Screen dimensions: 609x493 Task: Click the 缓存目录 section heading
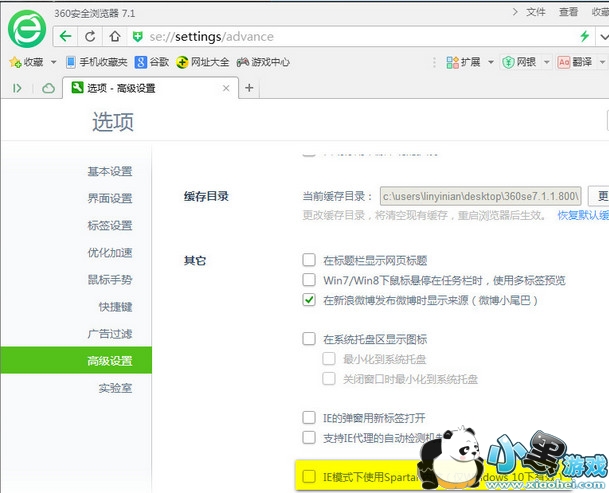coord(206,196)
